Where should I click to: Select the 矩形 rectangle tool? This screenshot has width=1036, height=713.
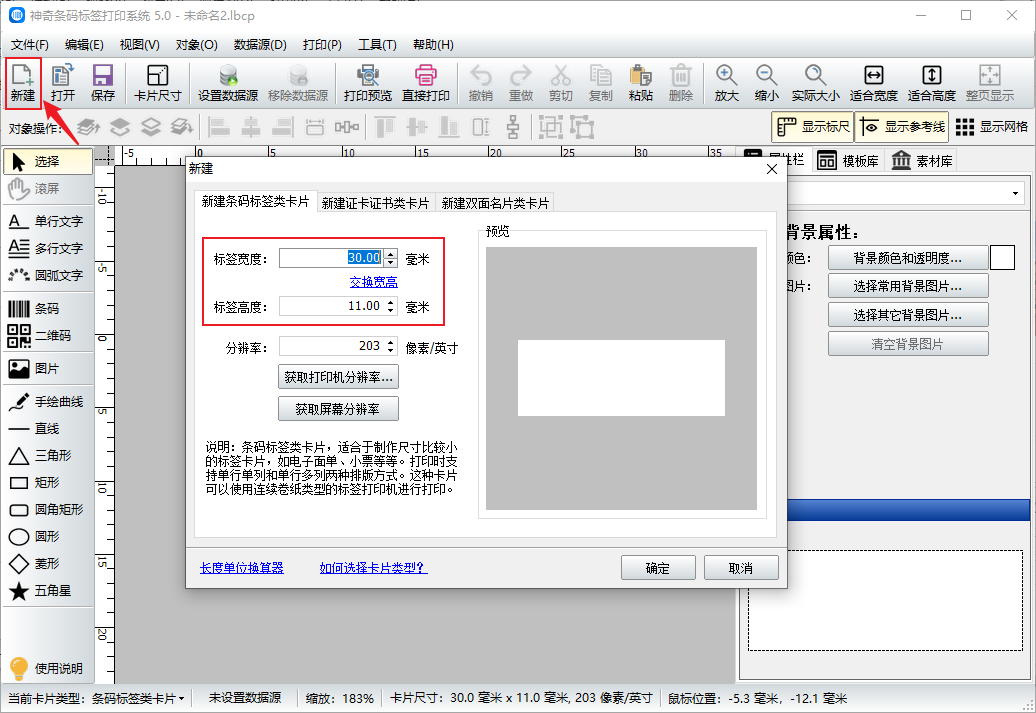click(x=48, y=482)
